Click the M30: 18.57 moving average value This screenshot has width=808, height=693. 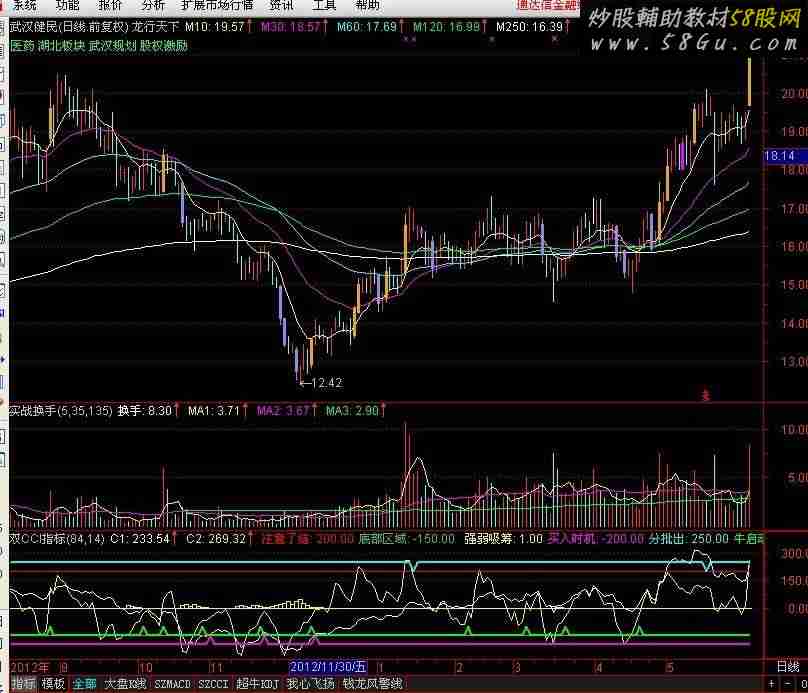[x=291, y=27]
